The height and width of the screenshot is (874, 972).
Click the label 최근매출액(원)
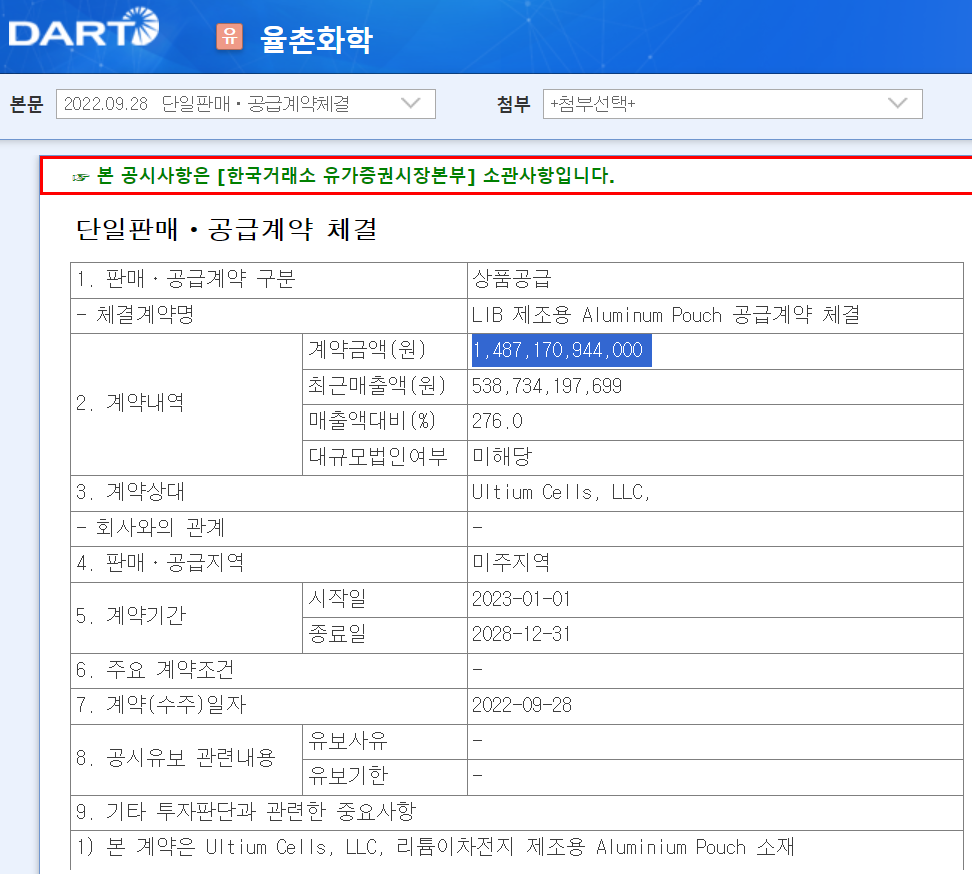click(378, 386)
